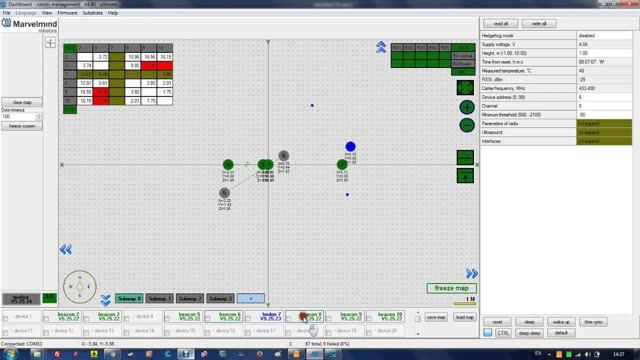Click the clear map button

coord(22,102)
